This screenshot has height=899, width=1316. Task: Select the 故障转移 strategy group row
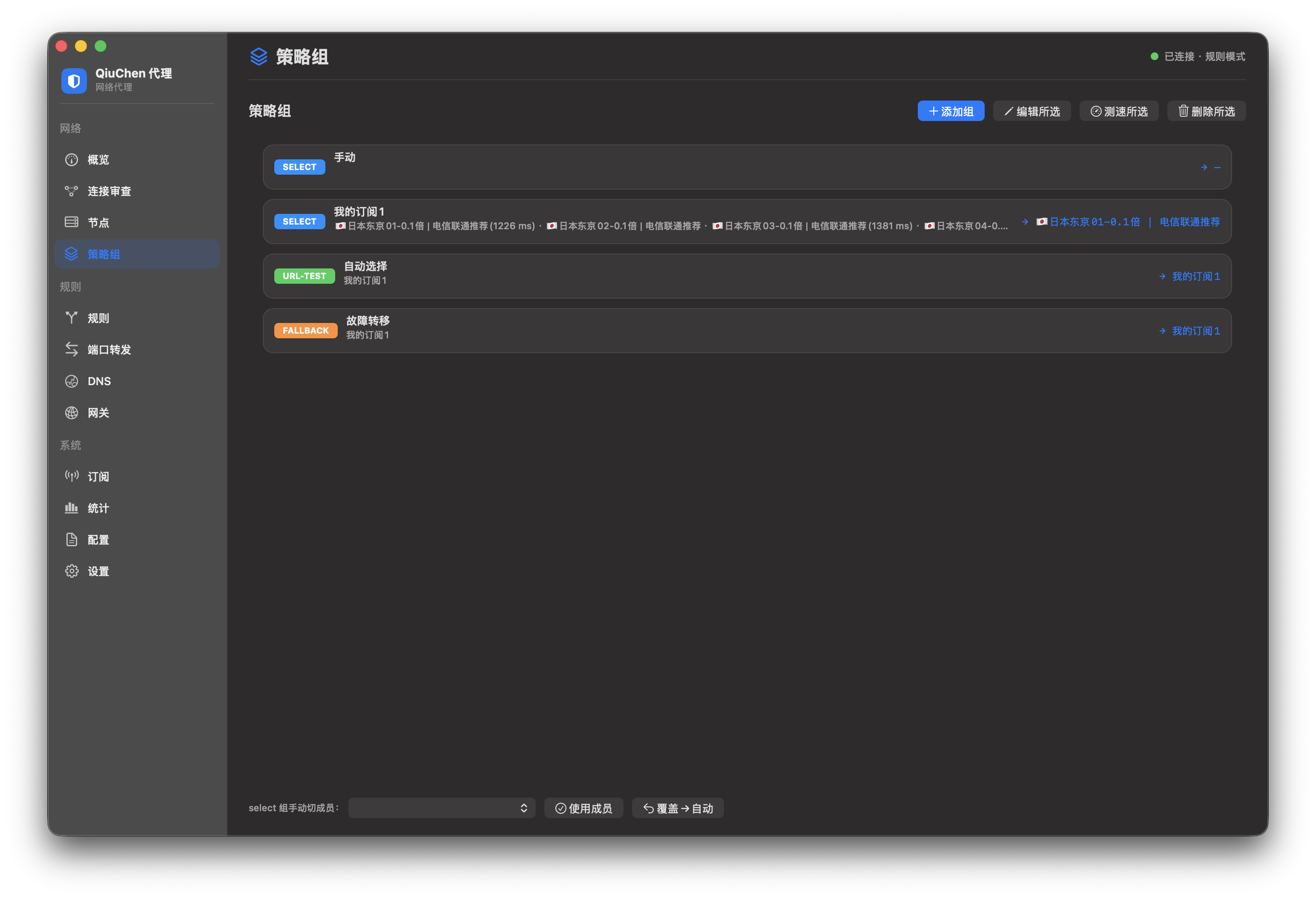click(x=747, y=331)
